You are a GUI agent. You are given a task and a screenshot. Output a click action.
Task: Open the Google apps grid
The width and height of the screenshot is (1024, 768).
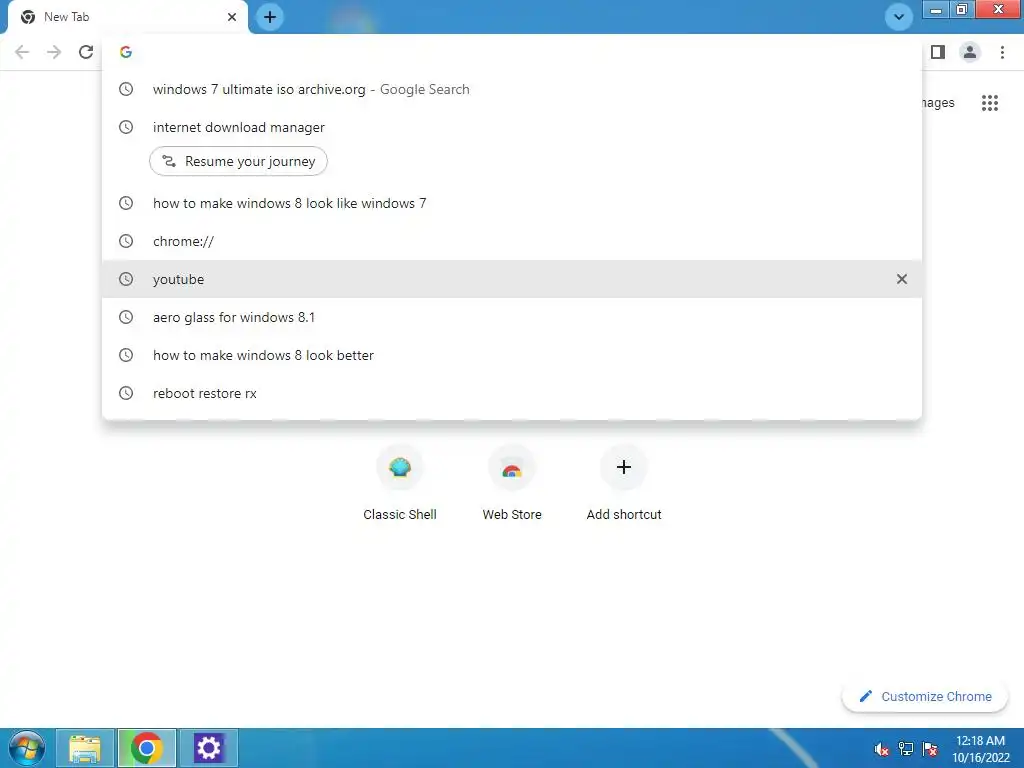point(990,103)
